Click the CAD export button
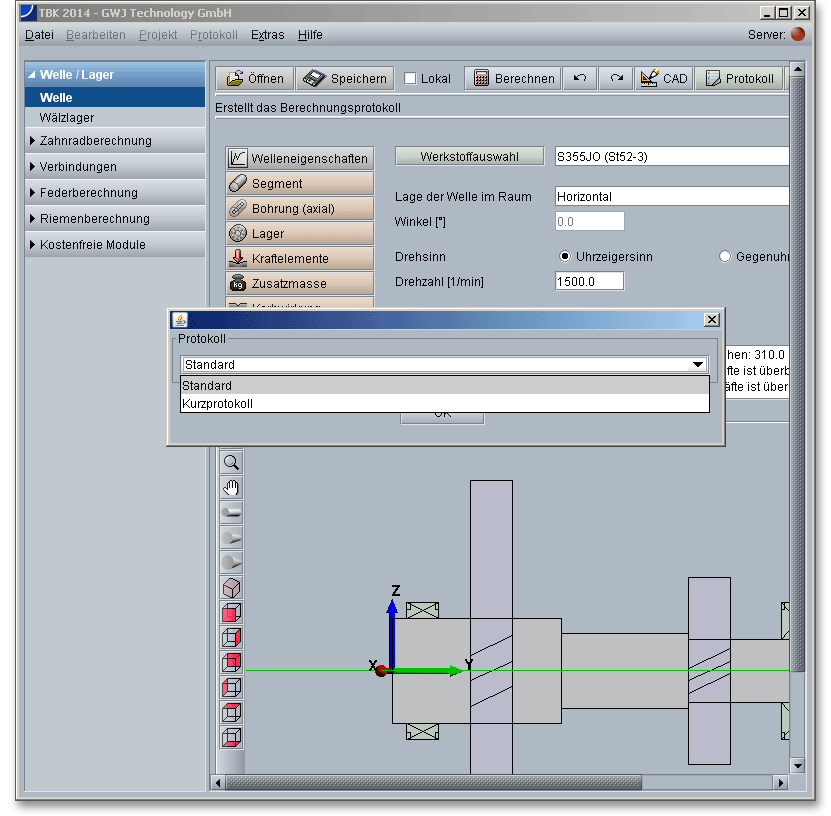The image size is (831, 816). point(664,78)
